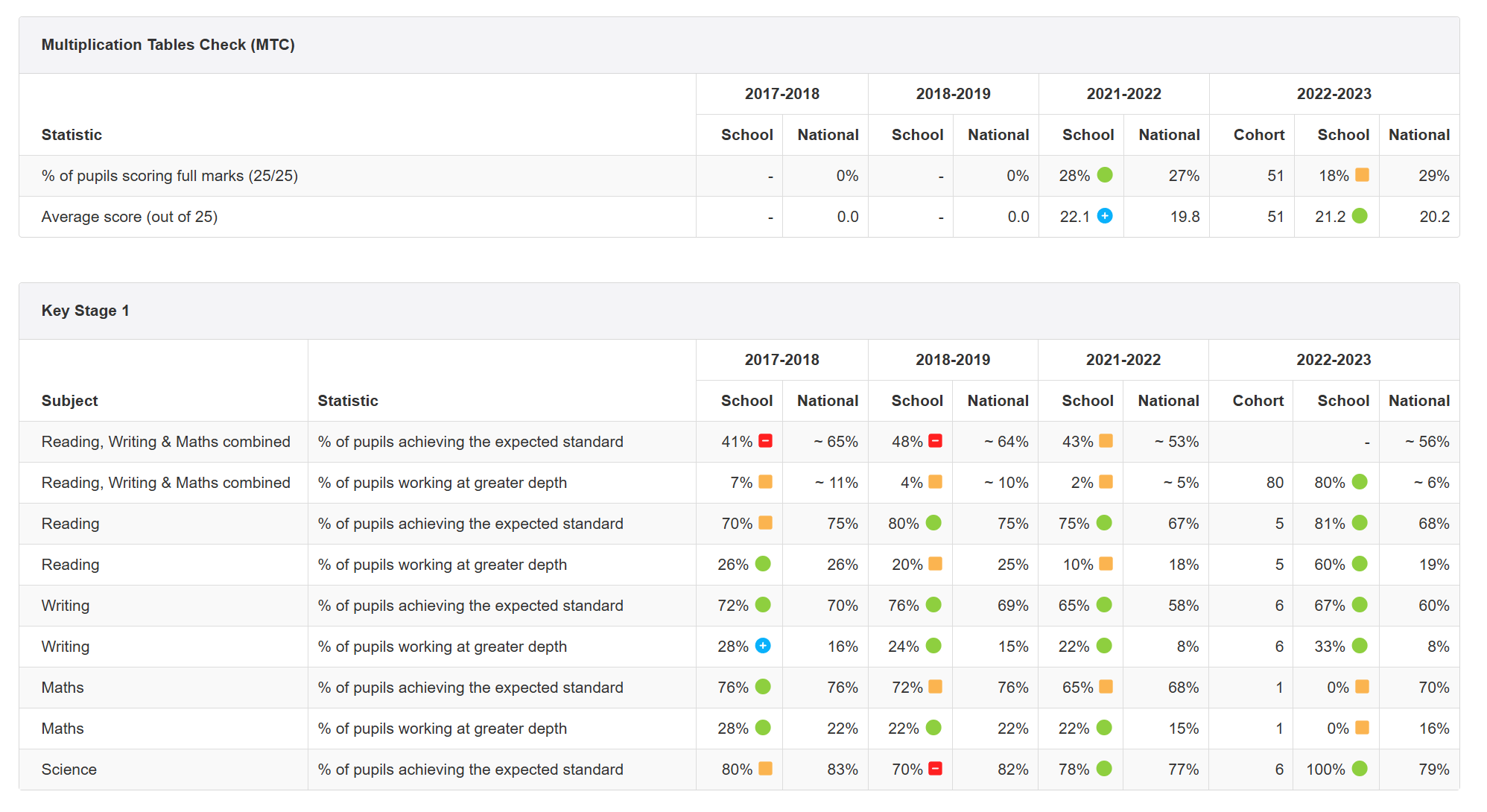The image size is (1487, 812).
Task: Click red minus icon beside Science 70%
Action: 935,769
